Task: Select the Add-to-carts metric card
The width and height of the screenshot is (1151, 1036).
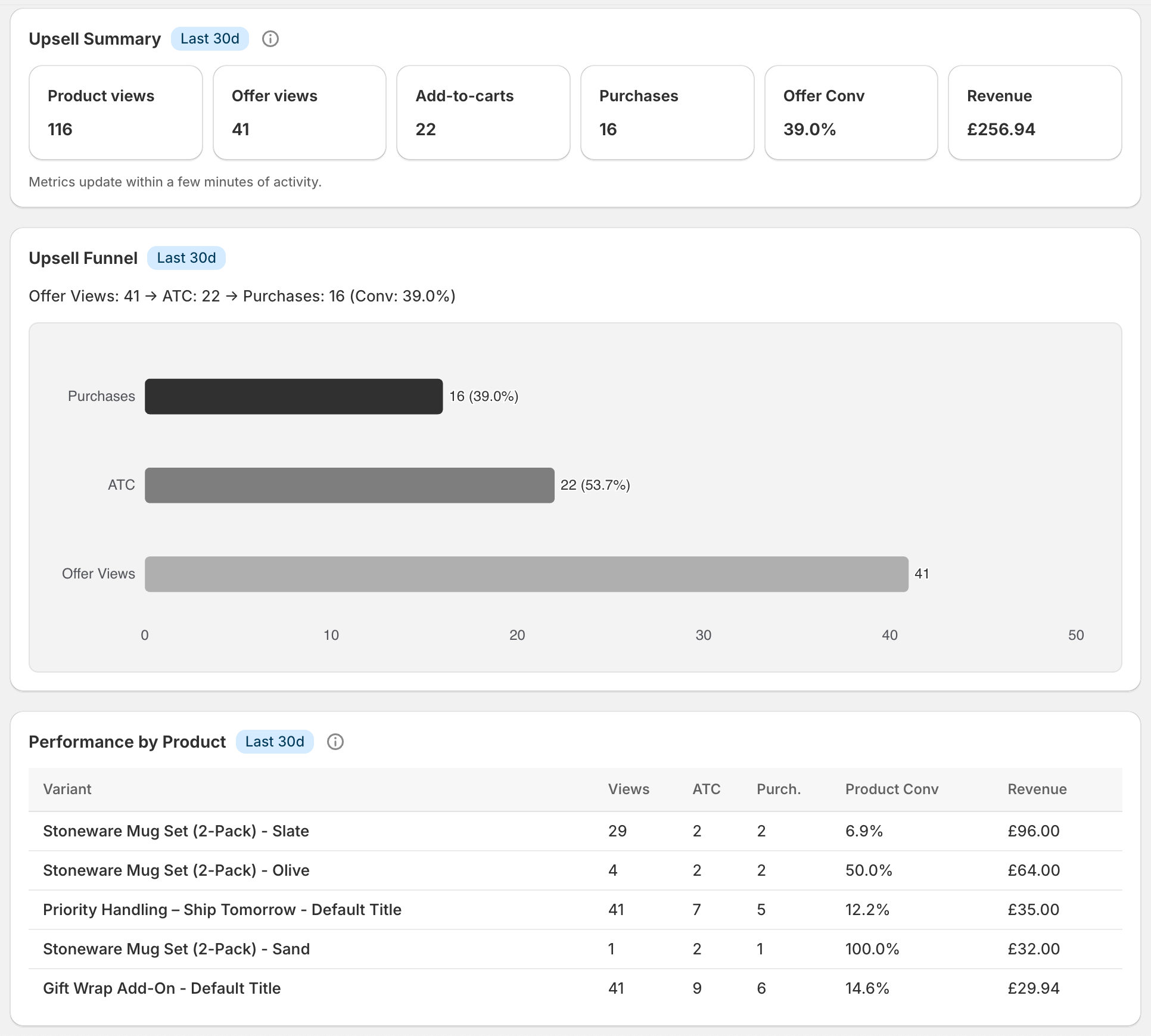Action: [483, 112]
